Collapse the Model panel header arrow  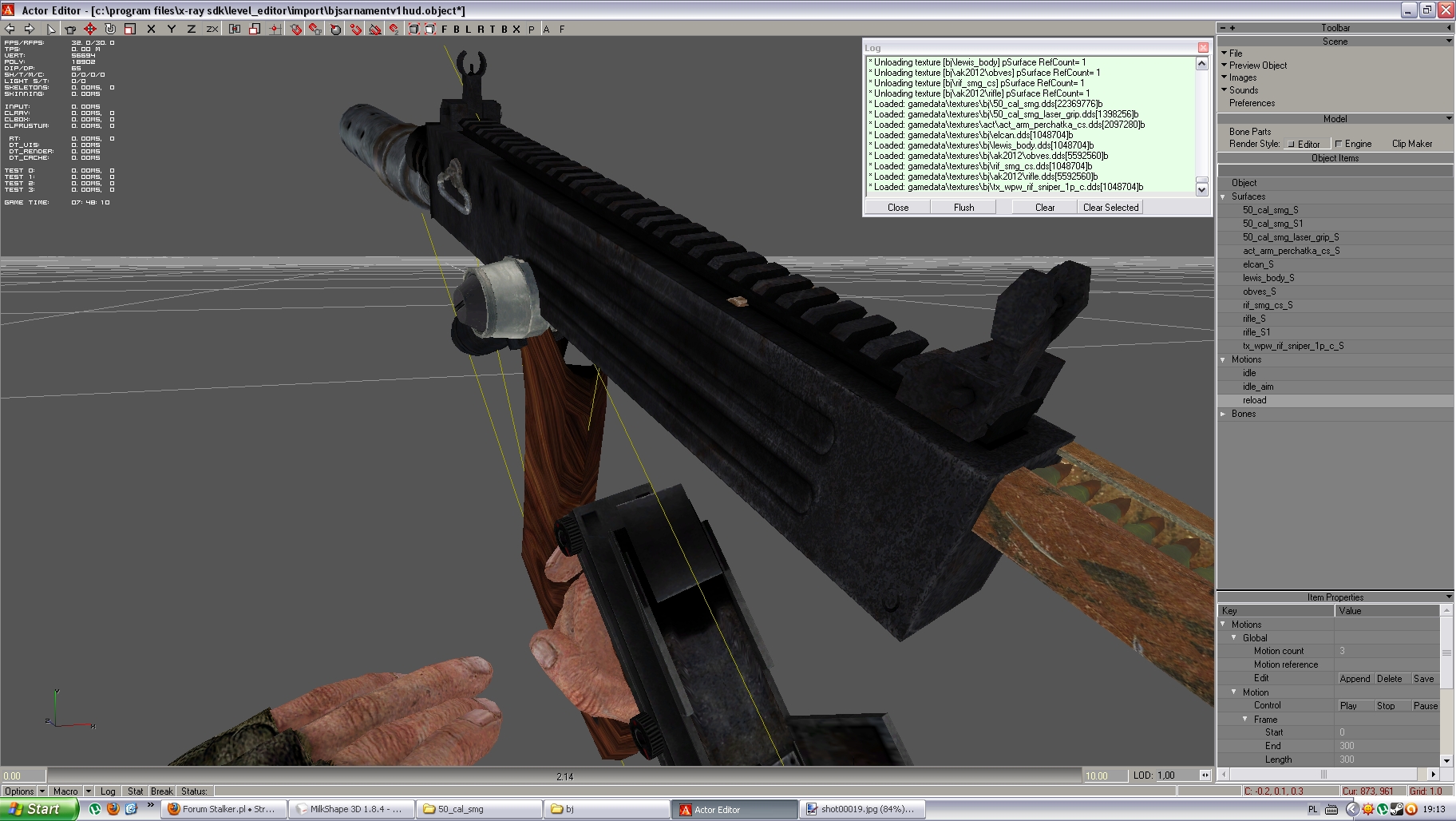[1449, 118]
